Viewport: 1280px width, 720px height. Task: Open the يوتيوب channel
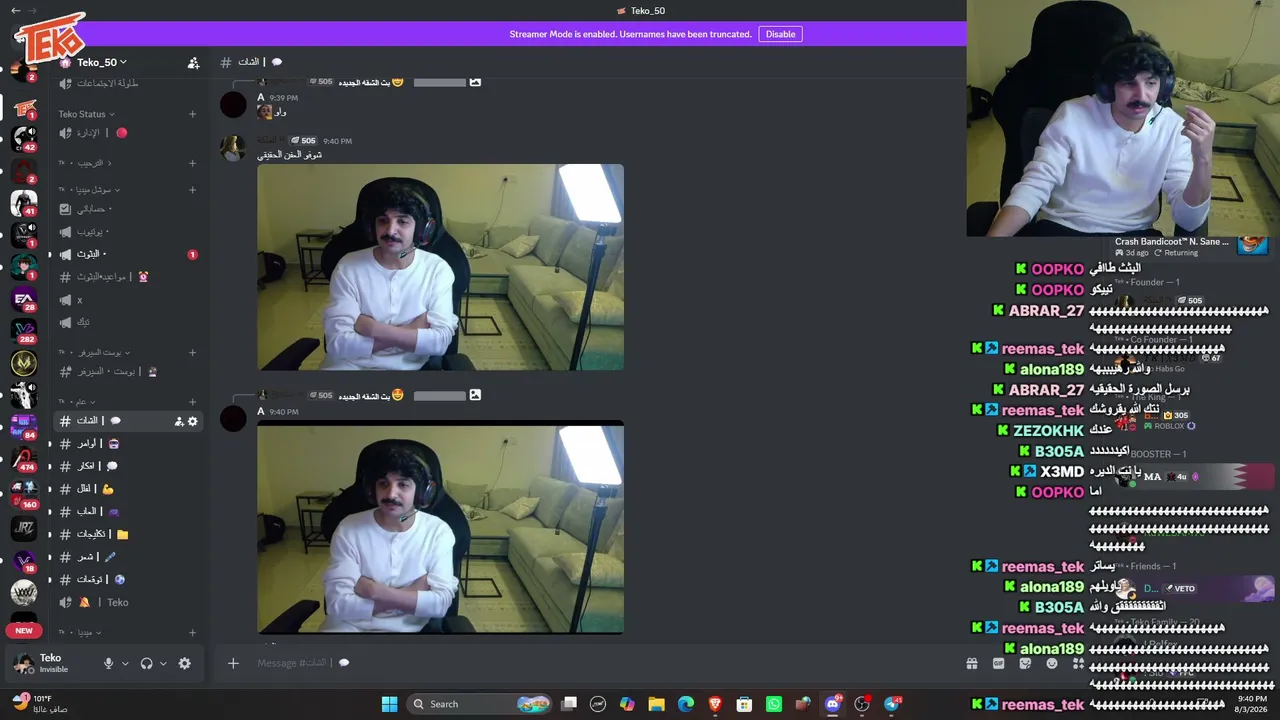click(130, 231)
